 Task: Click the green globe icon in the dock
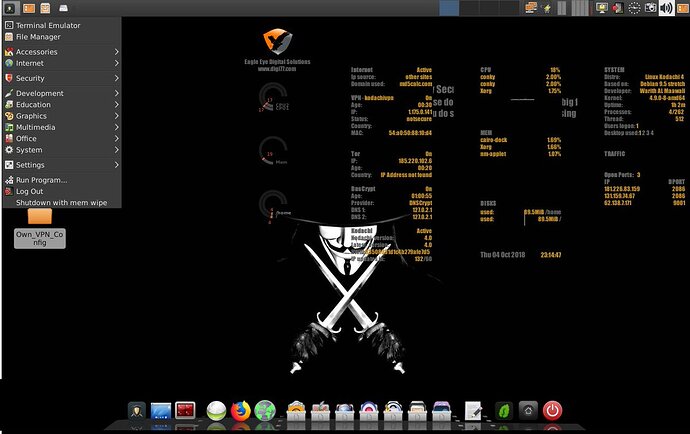(265, 411)
